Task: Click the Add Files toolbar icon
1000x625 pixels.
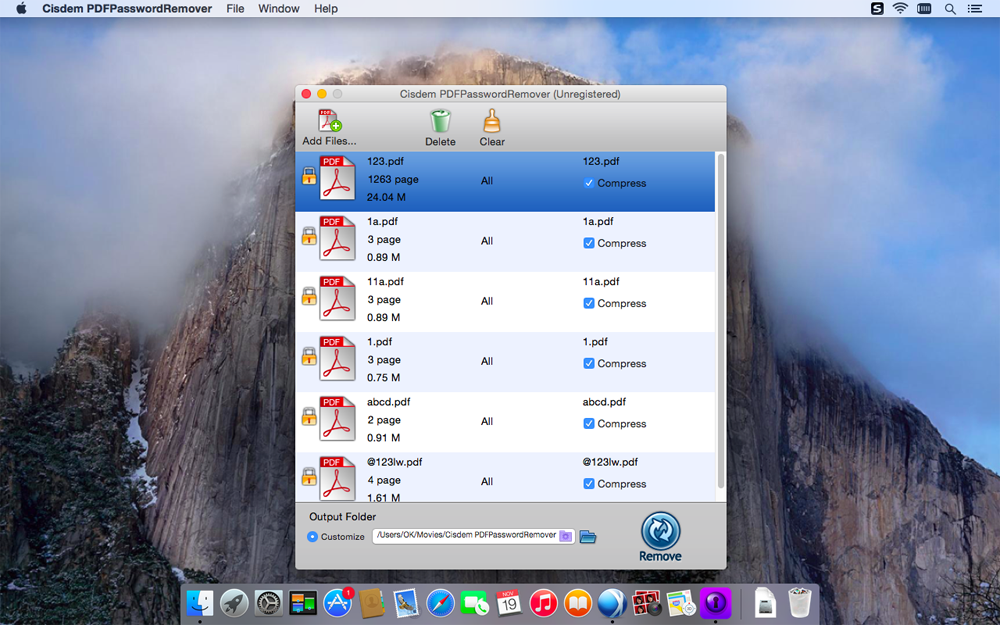Action: tap(330, 120)
